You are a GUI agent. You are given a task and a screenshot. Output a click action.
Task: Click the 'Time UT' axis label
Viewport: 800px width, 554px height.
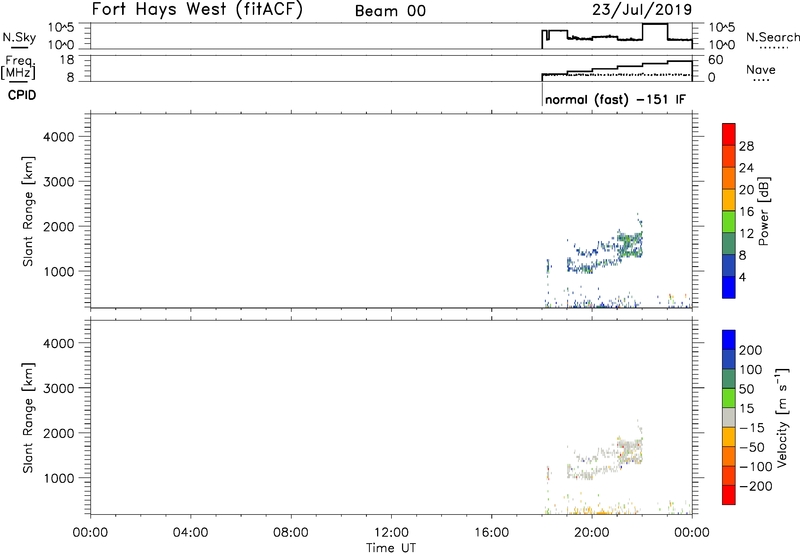tap(391, 548)
